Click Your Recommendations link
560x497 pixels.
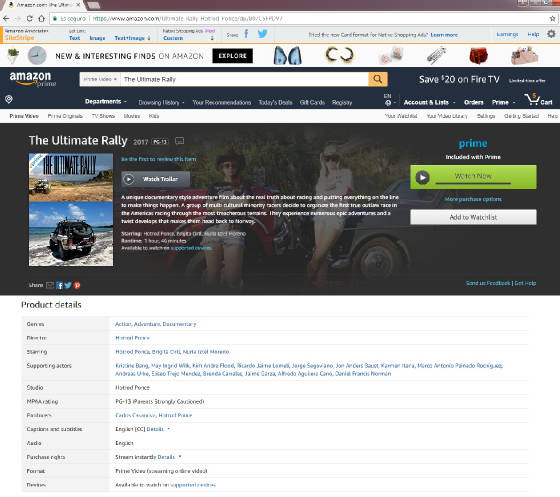tap(222, 103)
